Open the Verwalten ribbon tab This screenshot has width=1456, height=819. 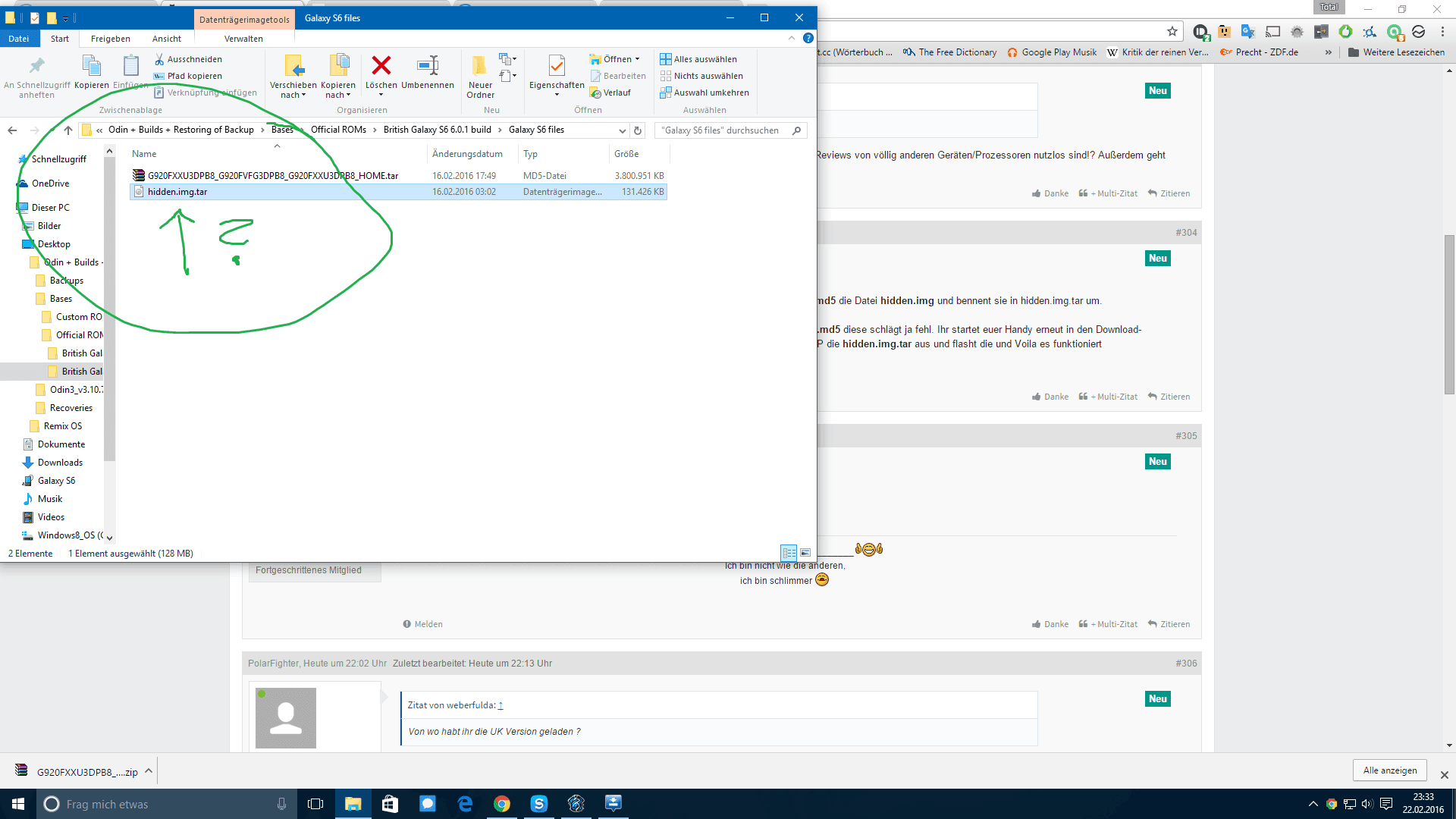pos(243,39)
